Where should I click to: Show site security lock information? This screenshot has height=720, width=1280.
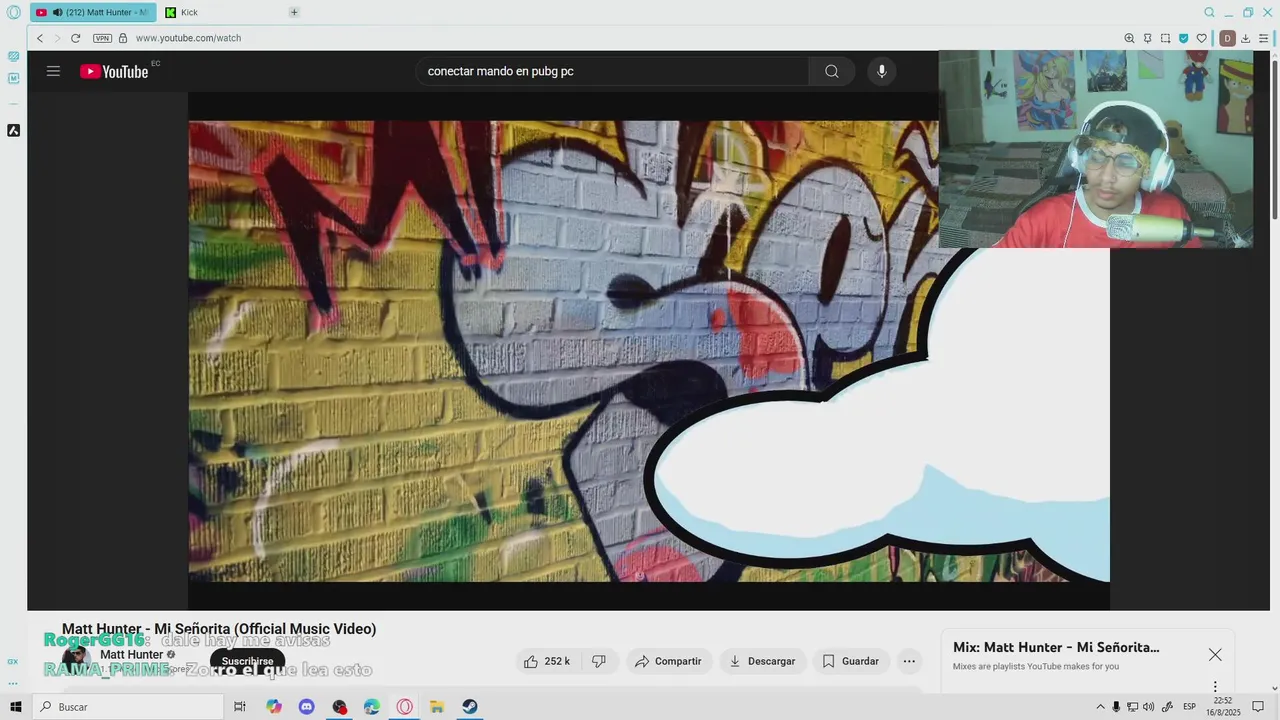[x=123, y=38]
